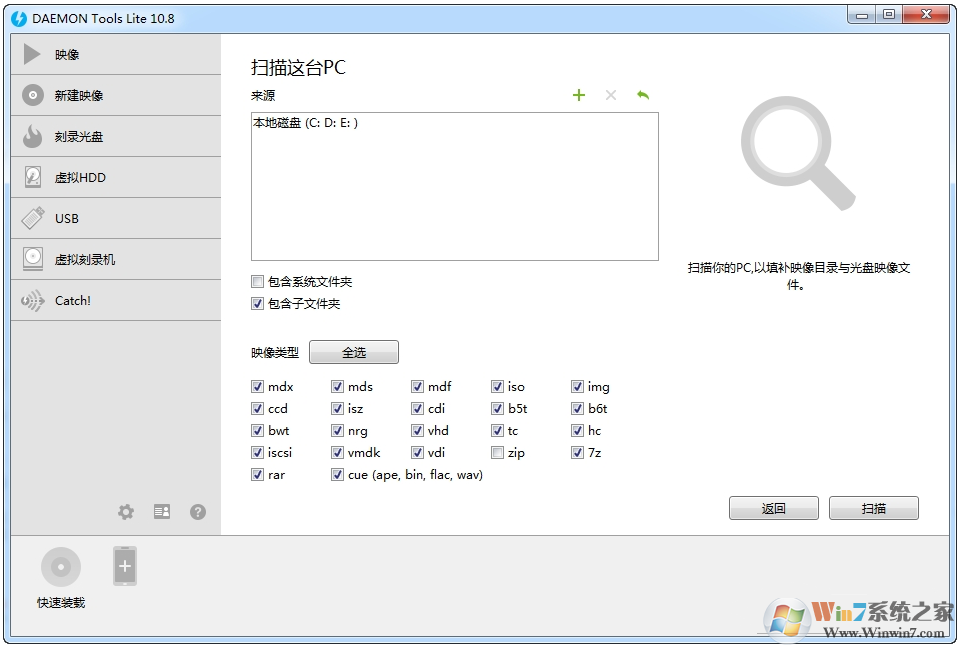
Task: Enable 包含系统文件夹 option
Action: click(x=257, y=282)
